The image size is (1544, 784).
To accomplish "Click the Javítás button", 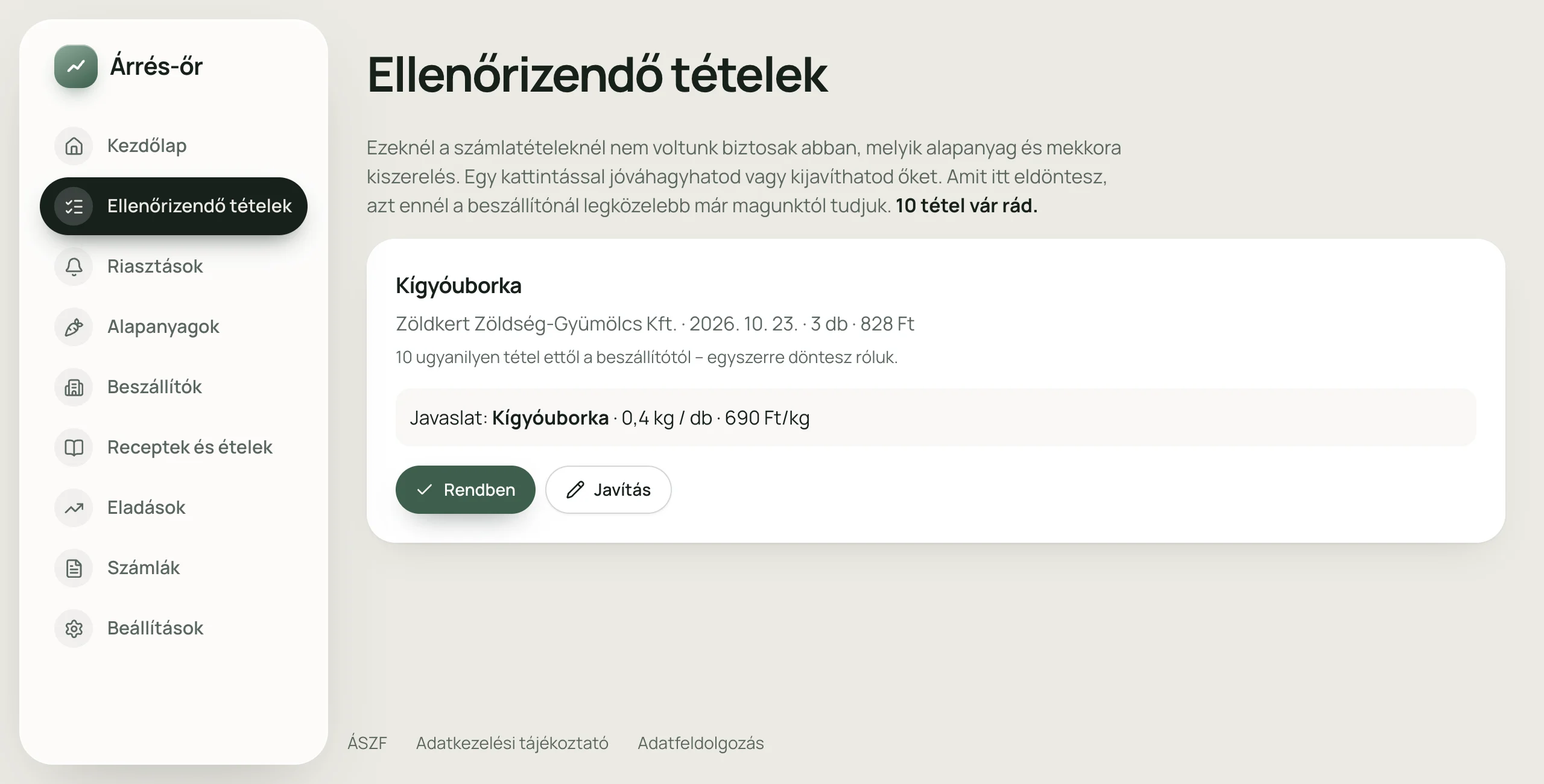I will [x=609, y=490].
